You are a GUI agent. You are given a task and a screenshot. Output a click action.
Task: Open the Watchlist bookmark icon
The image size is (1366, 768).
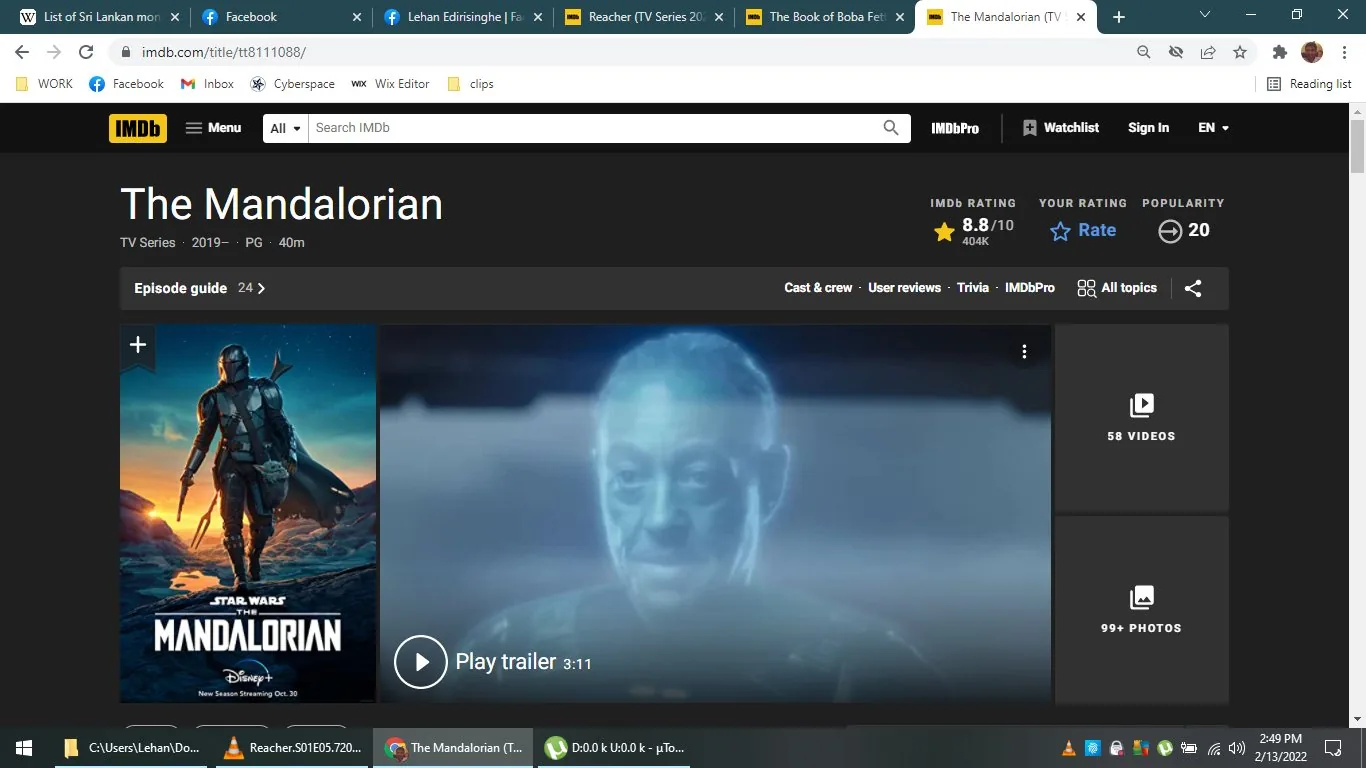[1029, 128]
